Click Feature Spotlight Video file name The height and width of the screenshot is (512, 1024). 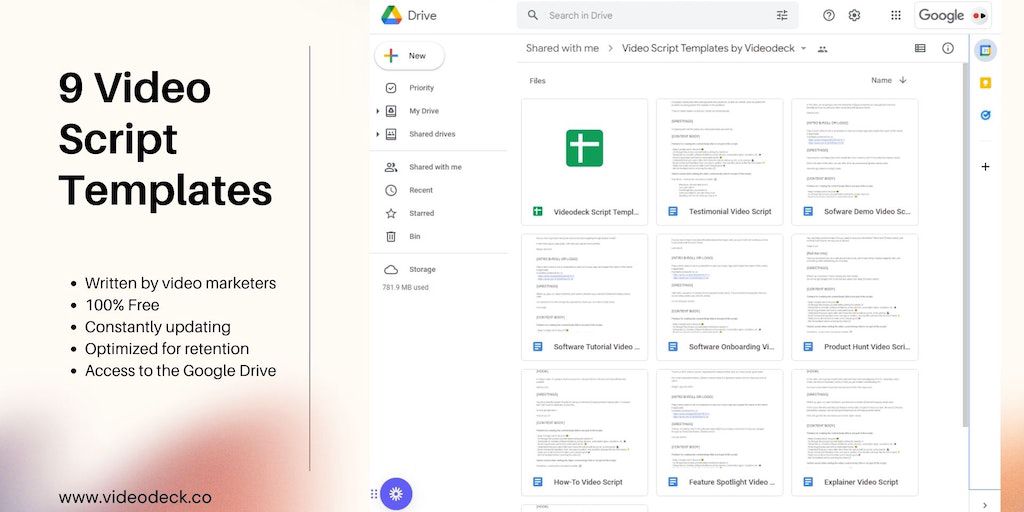[x=731, y=482]
